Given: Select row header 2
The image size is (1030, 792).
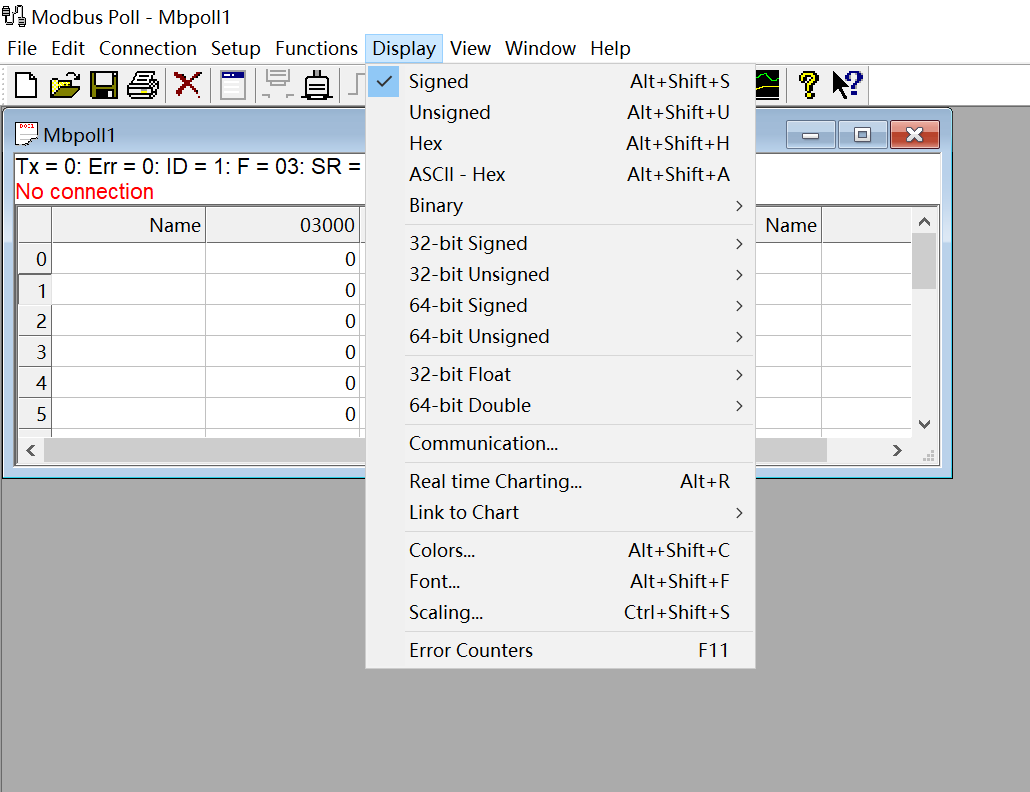Looking at the screenshot, I should point(35,321).
